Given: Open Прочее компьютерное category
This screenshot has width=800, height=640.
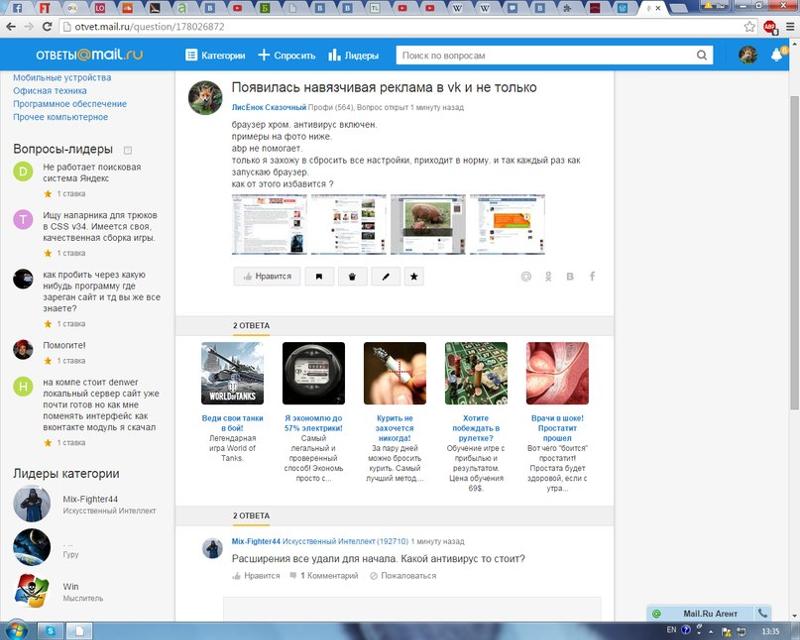Looking at the screenshot, I should pos(60,117).
